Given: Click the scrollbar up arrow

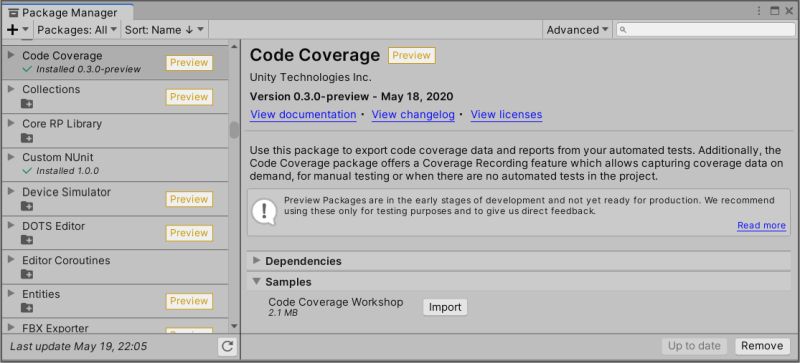Looking at the screenshot, I should tap(234, 46).
